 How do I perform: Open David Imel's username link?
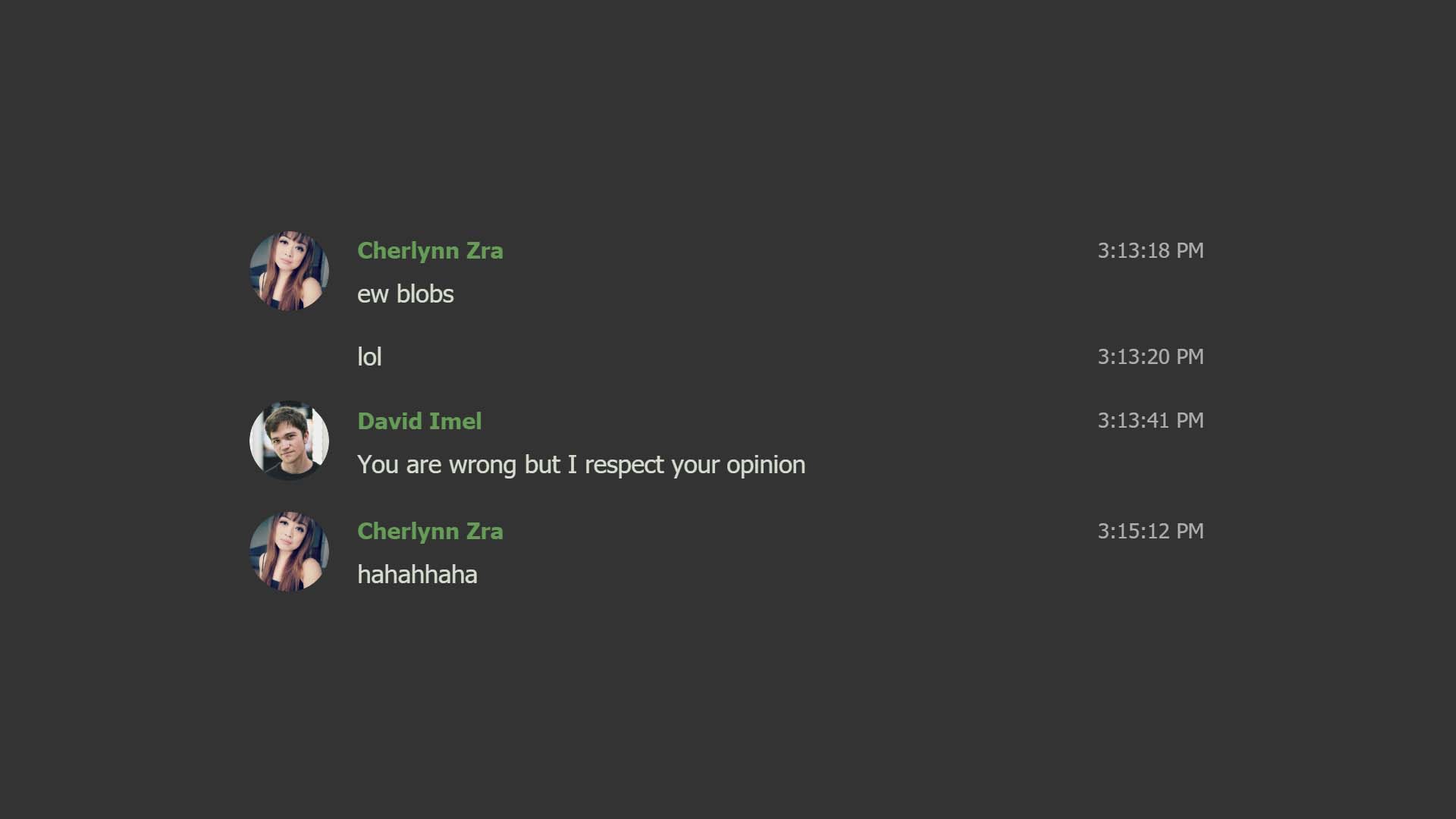pyautogui.click(x=419, y=422)
